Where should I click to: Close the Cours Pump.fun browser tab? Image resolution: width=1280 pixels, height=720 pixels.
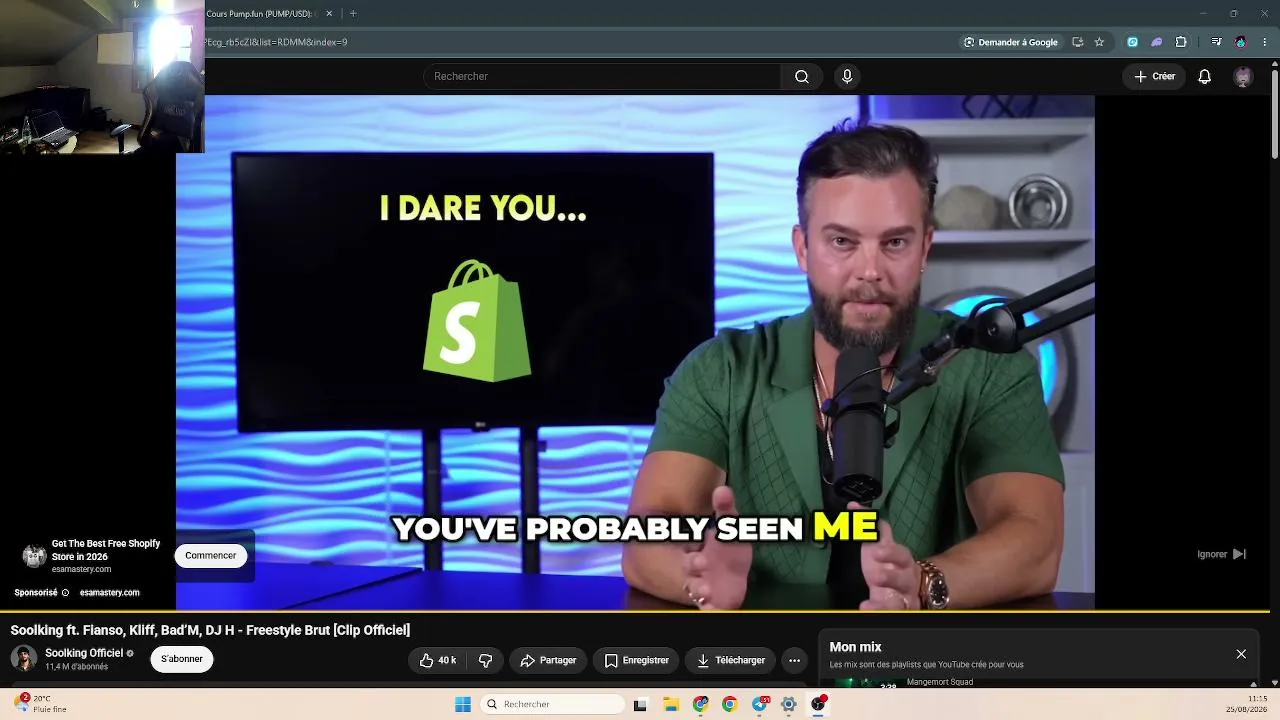point(329,14)
